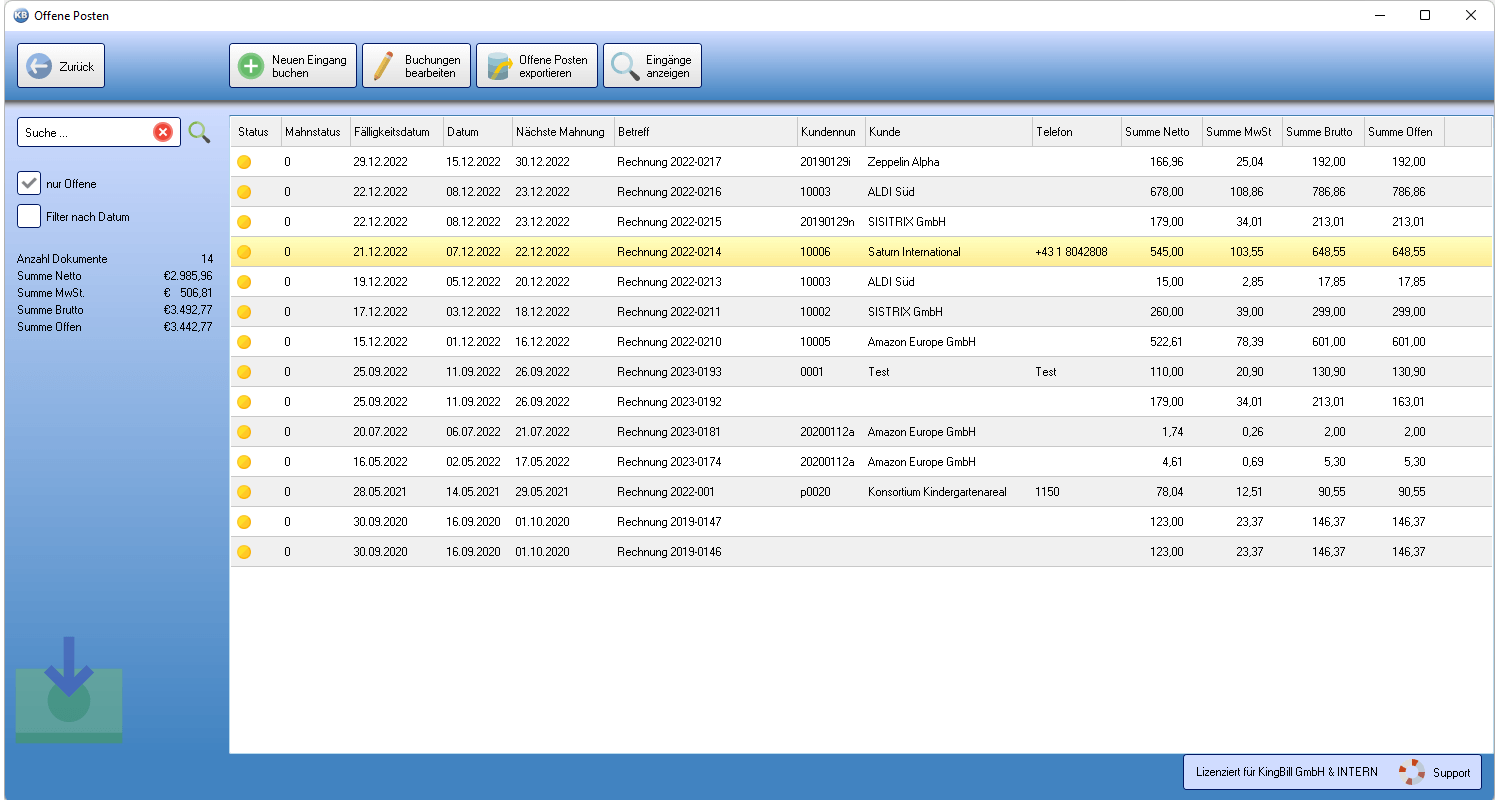Click customer SISITRIX GmbH of Rechnung 2022-0211
Image resolution: width=1500 pixels, height=800 pixels.
pyautogui.click(x=906, y=312)
